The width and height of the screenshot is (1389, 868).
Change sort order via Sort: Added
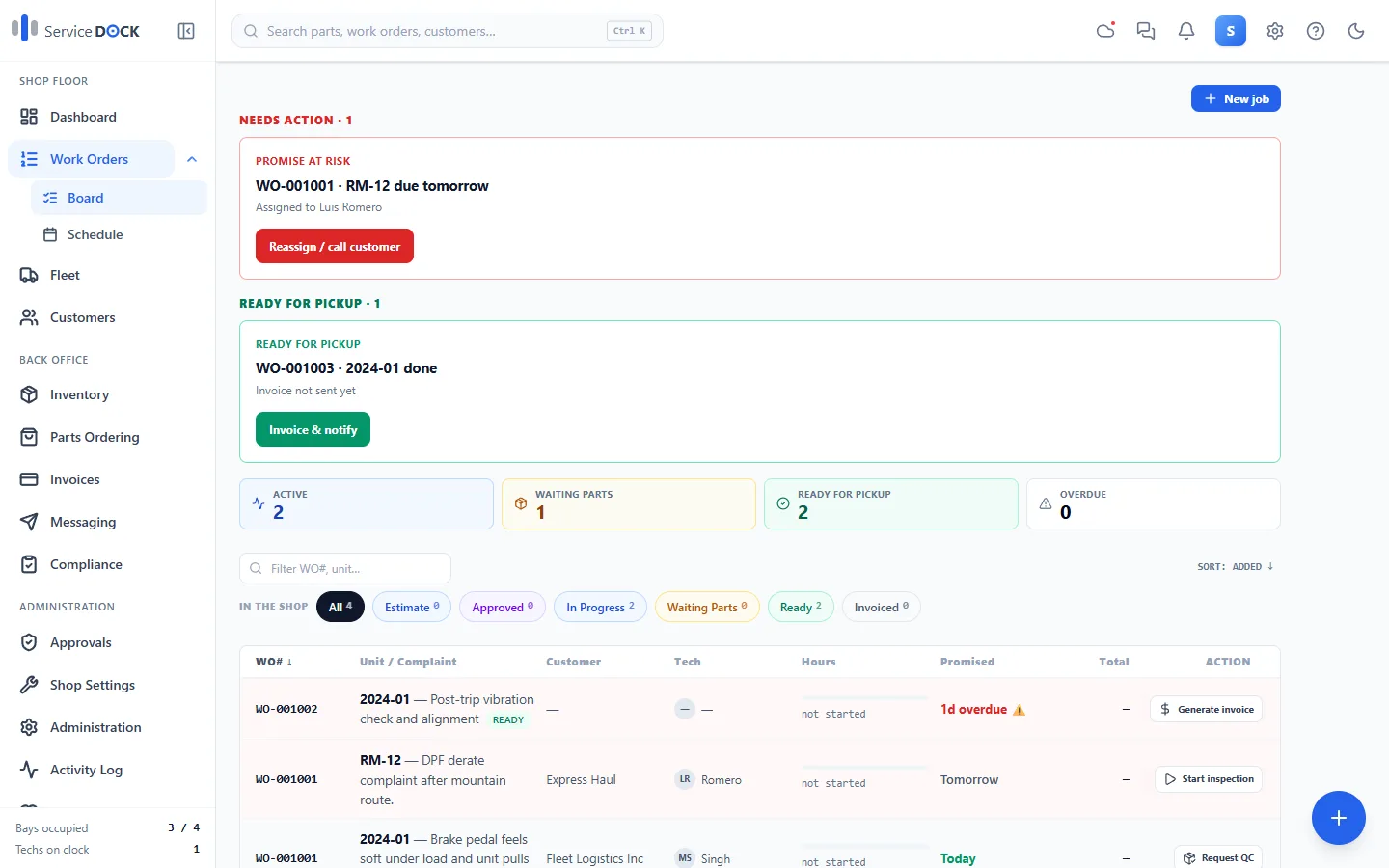[x=1236, y=567]
